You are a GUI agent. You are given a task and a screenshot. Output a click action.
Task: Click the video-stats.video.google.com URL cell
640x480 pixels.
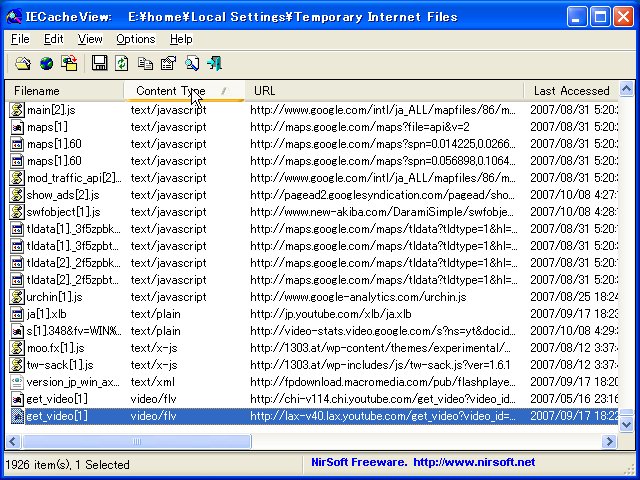(383, 331)
